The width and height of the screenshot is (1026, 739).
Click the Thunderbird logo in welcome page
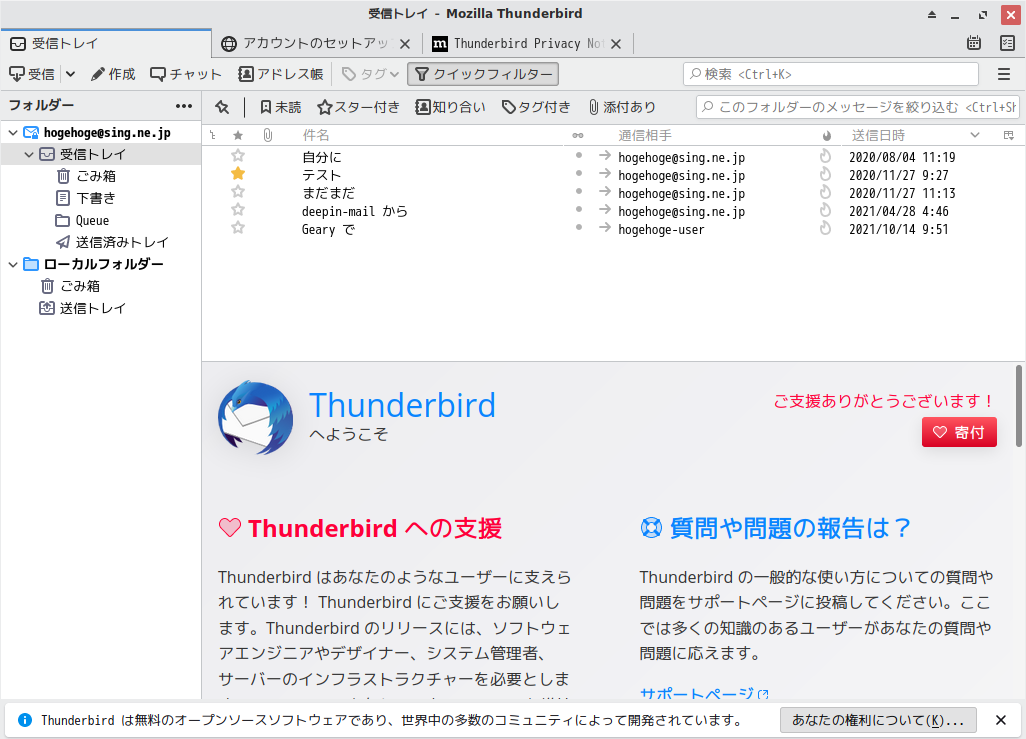pyautogui.click(x=255, y=418)
